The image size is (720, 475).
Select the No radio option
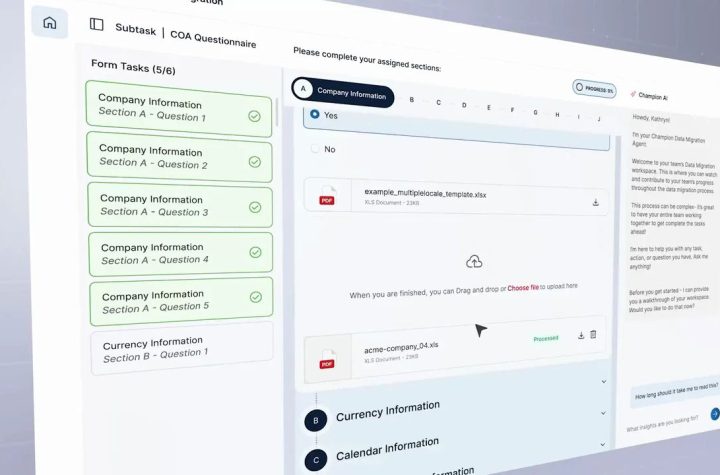pyautogui.click(x=316, y=149)
